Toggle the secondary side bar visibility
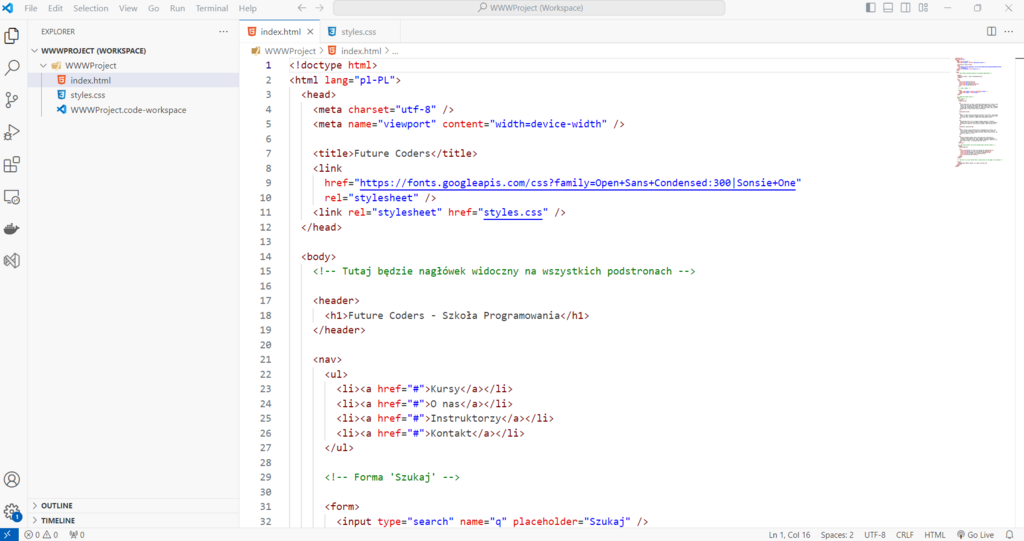1024x541 pixels. (905, 8)
